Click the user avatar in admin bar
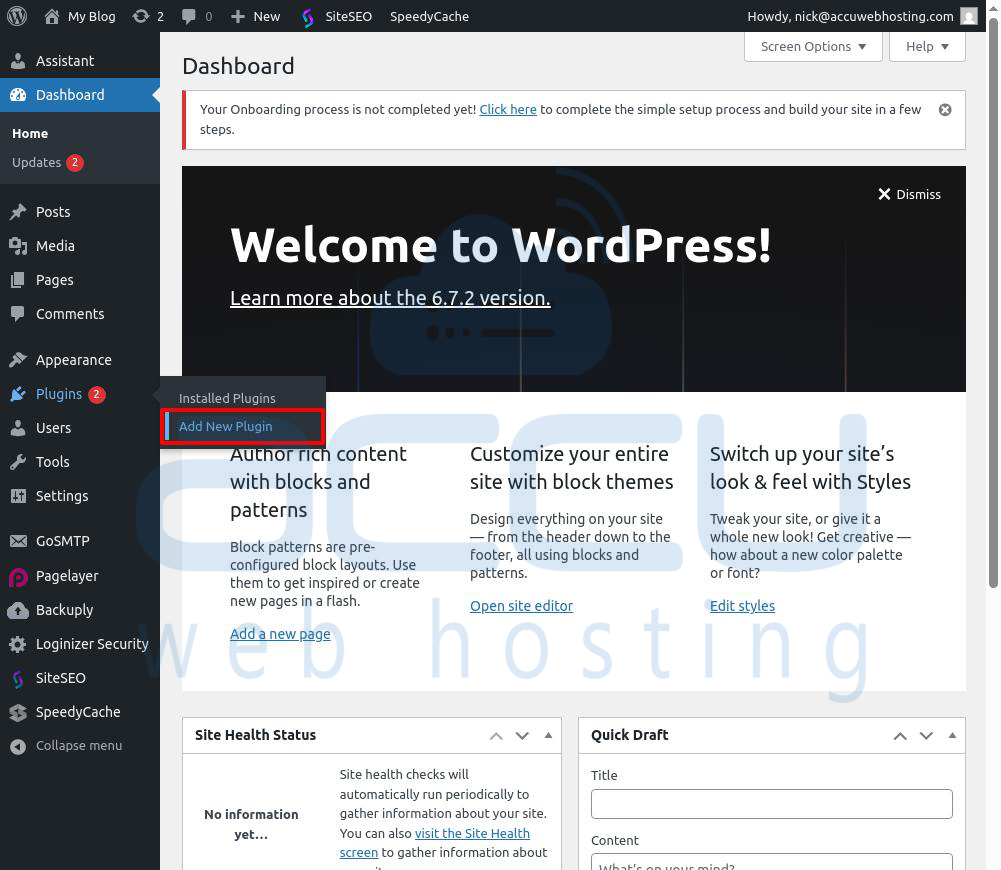Viewport: 1001px width, 870px height. 969,16
